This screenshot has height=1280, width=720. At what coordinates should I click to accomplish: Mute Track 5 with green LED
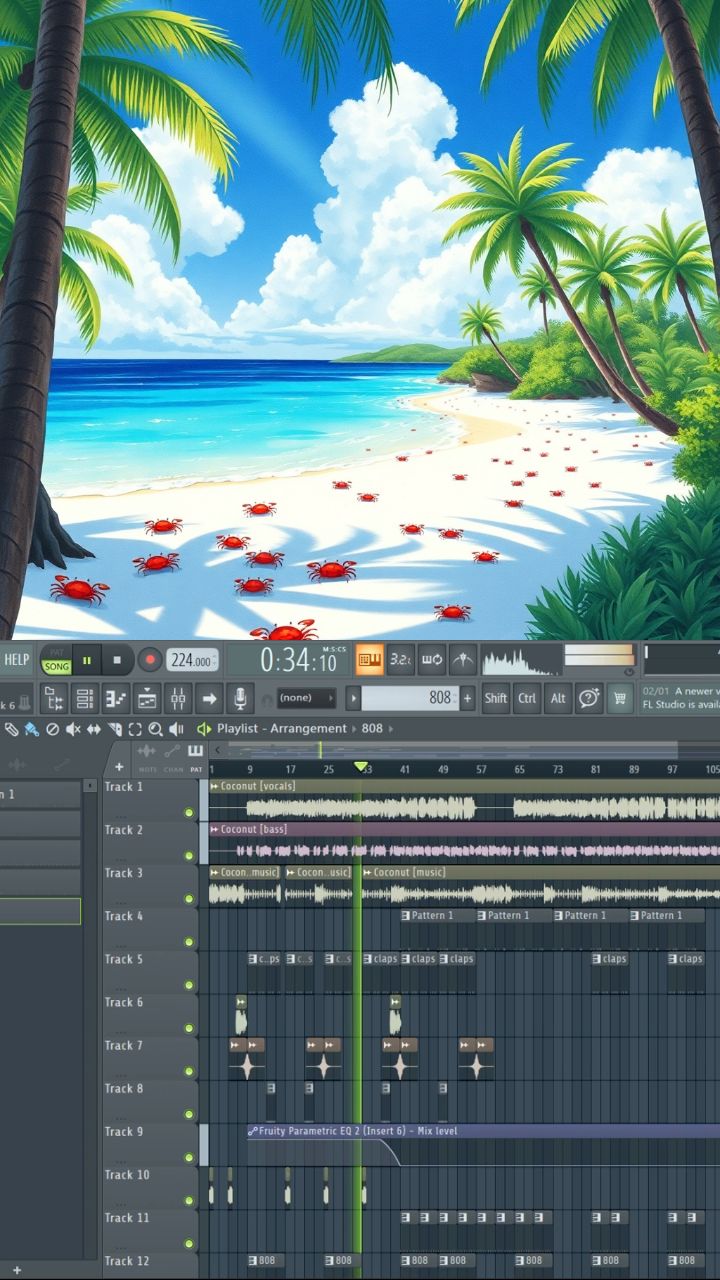(189, 985)
